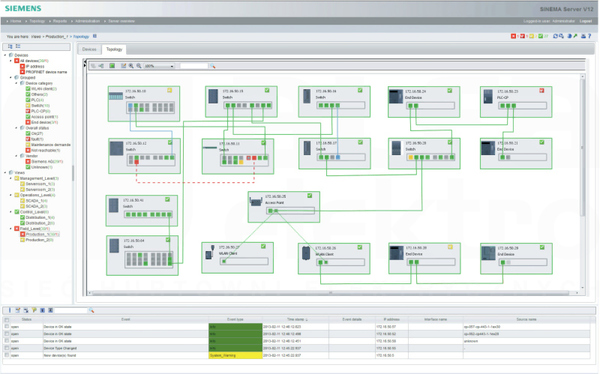Click the tree view icon atop device panel
Viewport: 600px width, 374px height.
pos(10,46)
